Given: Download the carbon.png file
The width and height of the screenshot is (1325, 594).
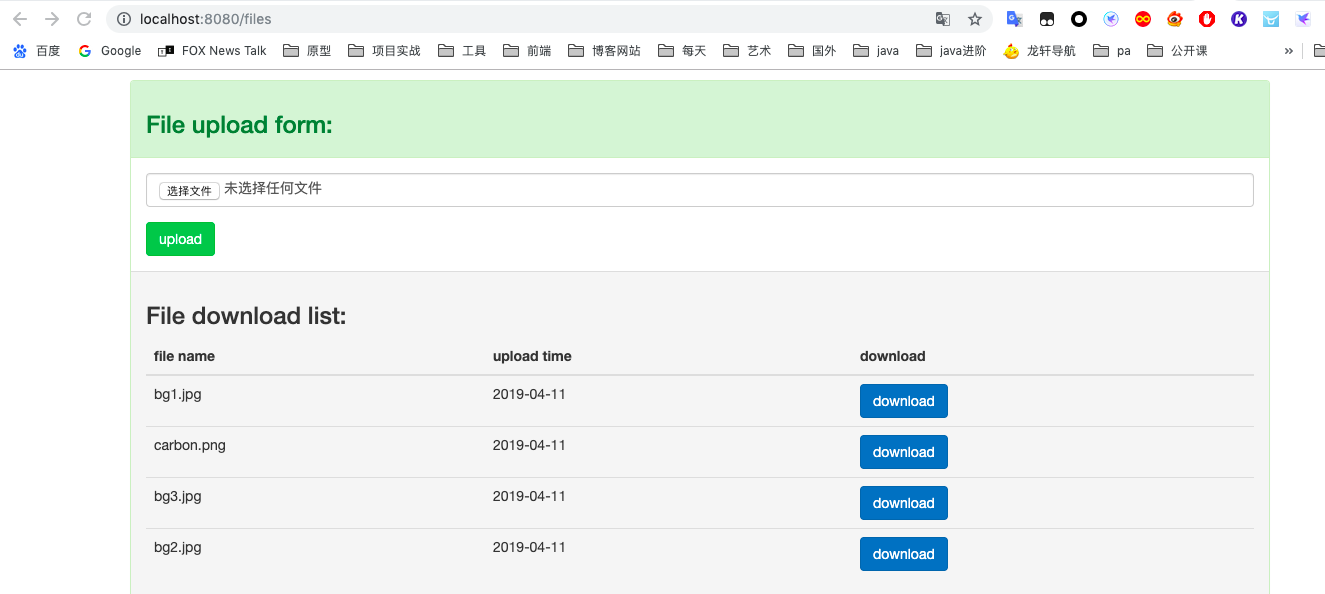Looking at the screenshot, I should click(903, 452).
